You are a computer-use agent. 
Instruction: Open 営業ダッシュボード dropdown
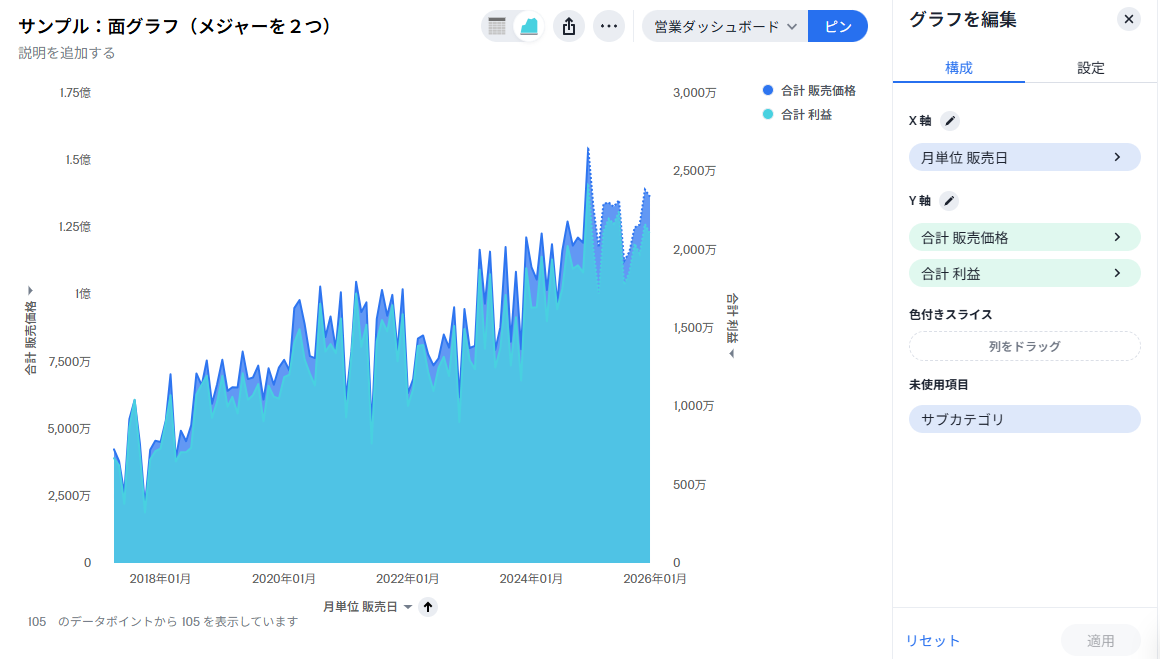click(x=725, y=27)
